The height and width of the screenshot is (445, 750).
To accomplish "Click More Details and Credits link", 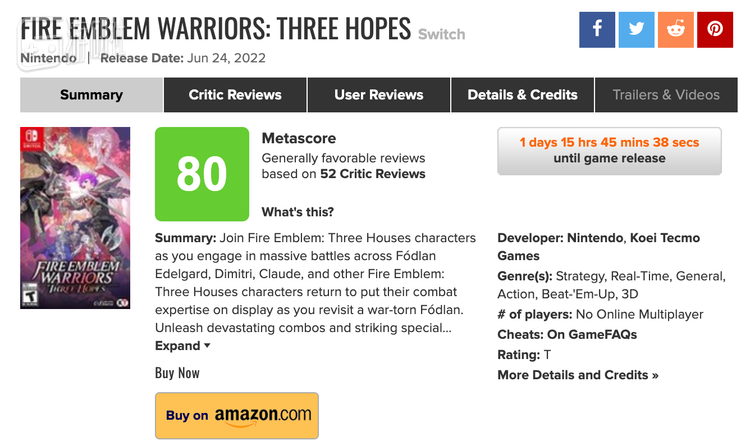I will click(578, 375).
